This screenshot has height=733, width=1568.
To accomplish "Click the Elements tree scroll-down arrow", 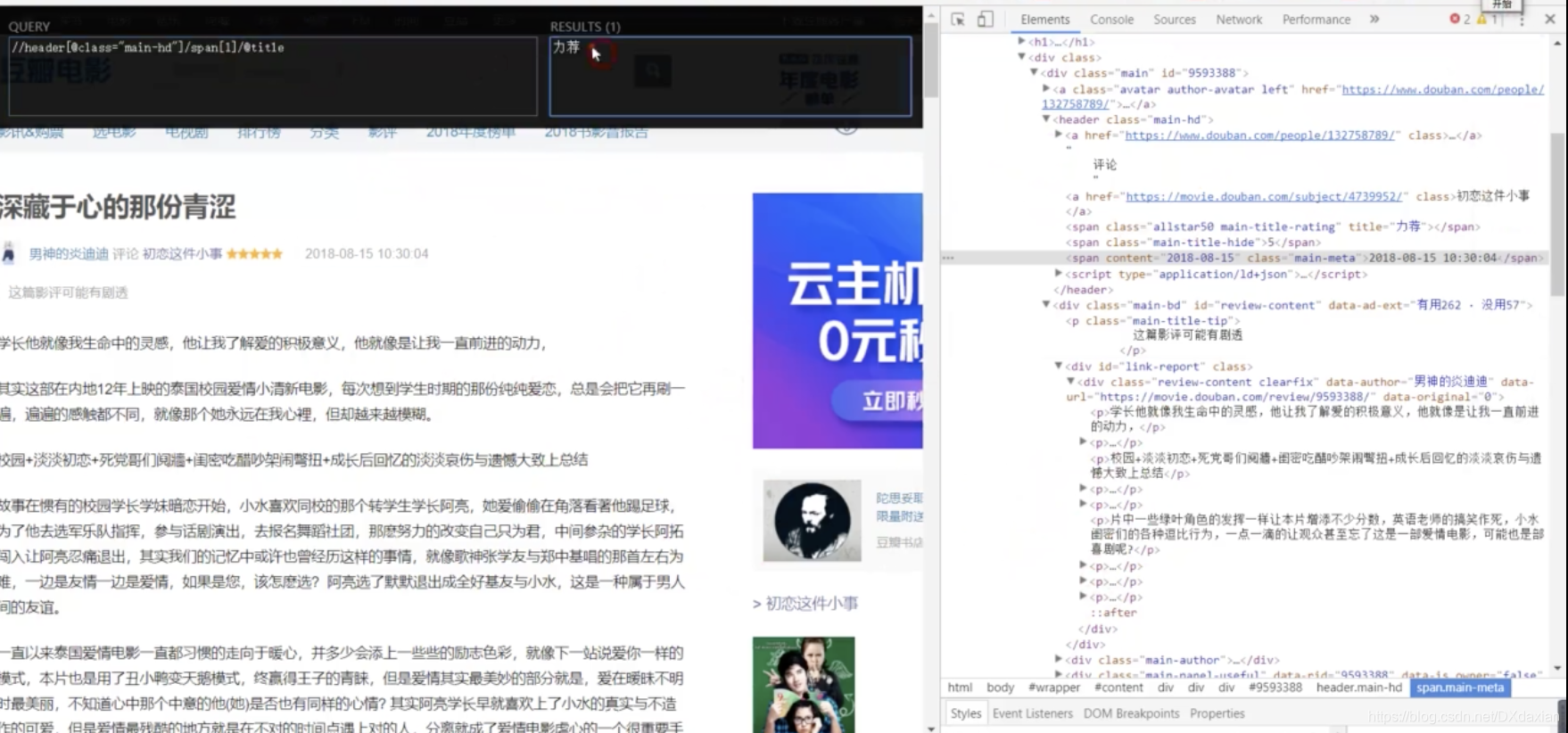I will (1558, 668).
